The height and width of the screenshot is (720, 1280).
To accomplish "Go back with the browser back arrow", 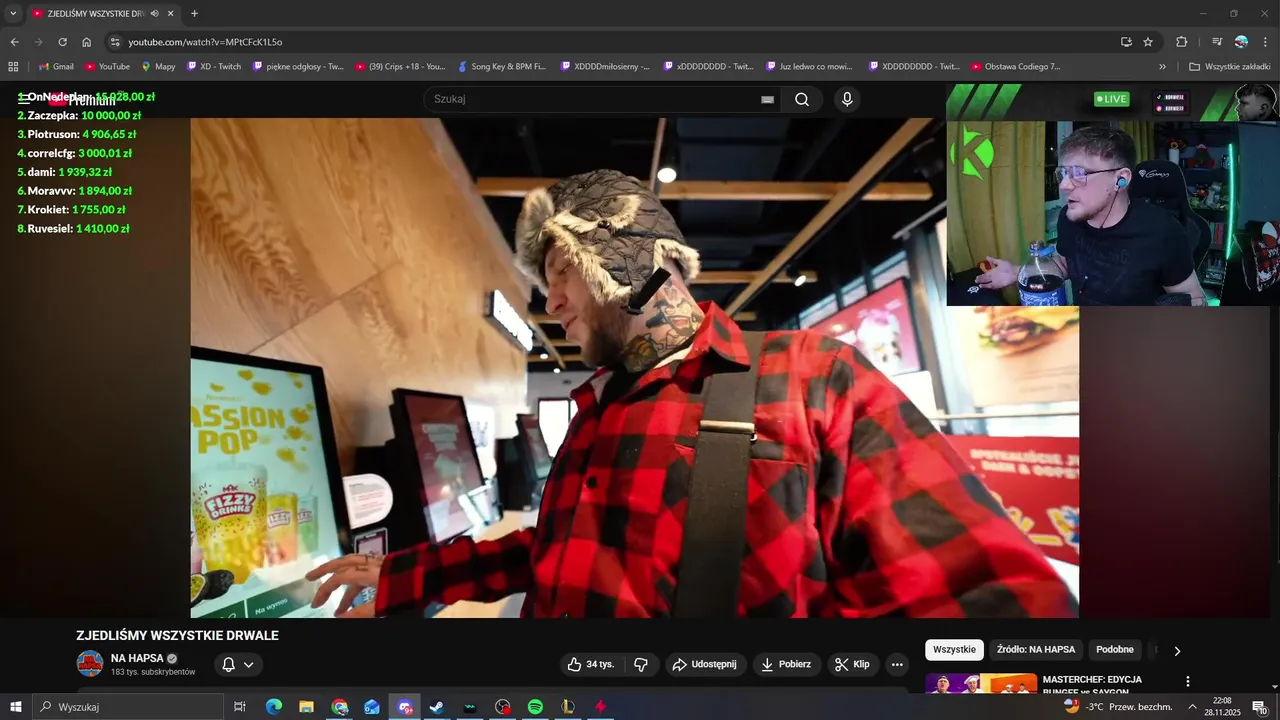I will [14, 42].
